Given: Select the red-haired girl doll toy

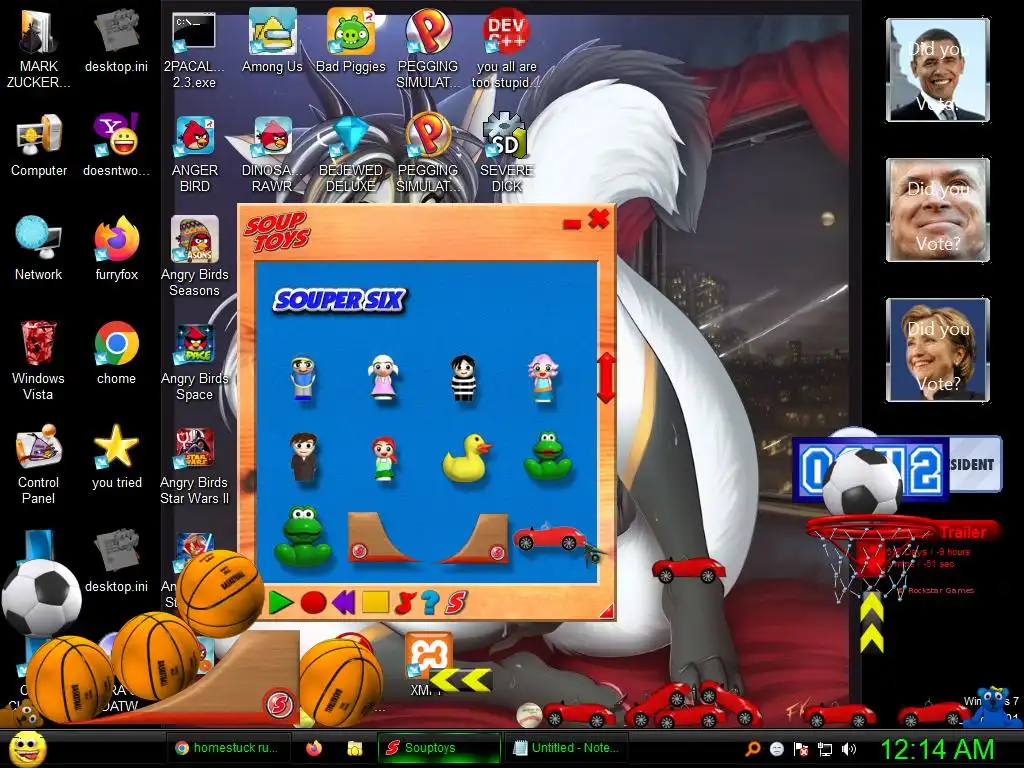Looking at the screenshot, I should (x=384, y=459).
